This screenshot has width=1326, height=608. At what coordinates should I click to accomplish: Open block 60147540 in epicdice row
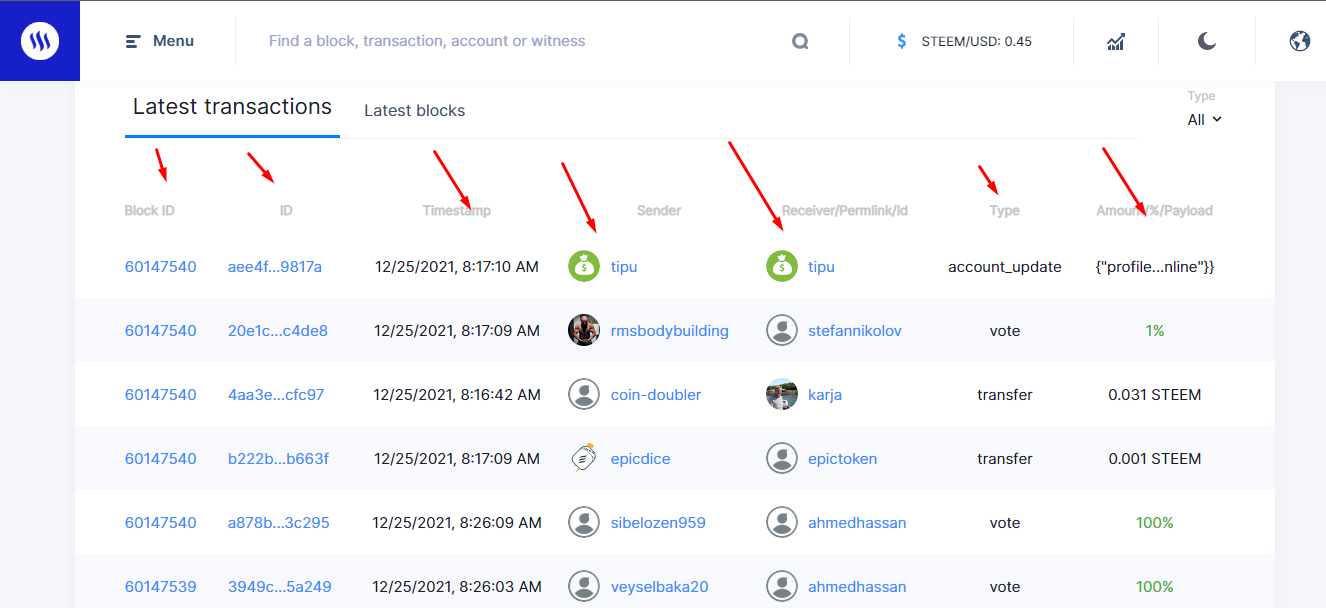(x=161, y=459)
